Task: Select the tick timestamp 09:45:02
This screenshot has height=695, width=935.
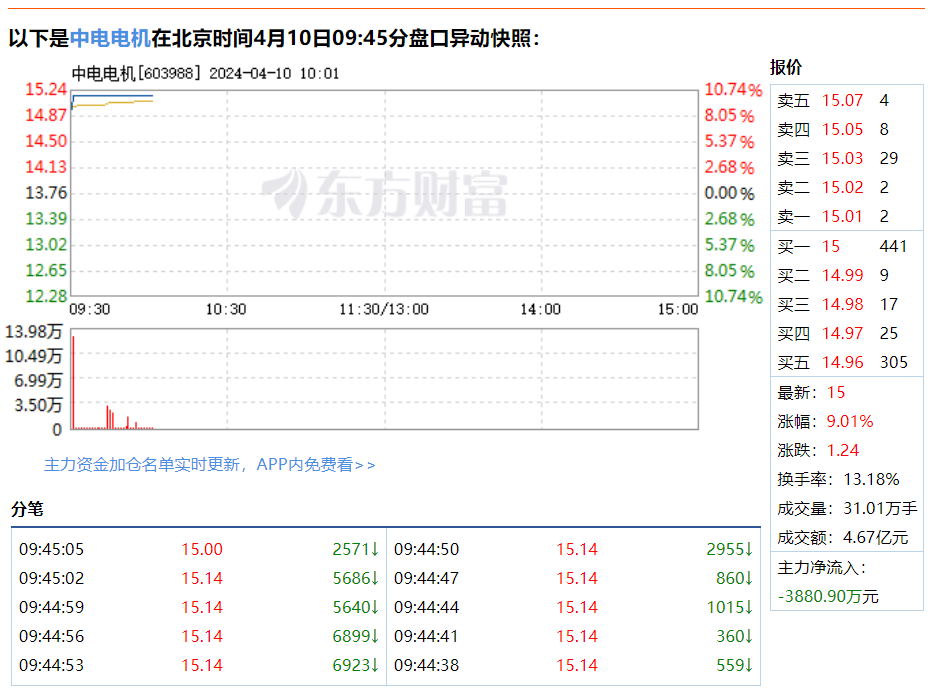Action: pyautogui.click(x=51, y=578)
